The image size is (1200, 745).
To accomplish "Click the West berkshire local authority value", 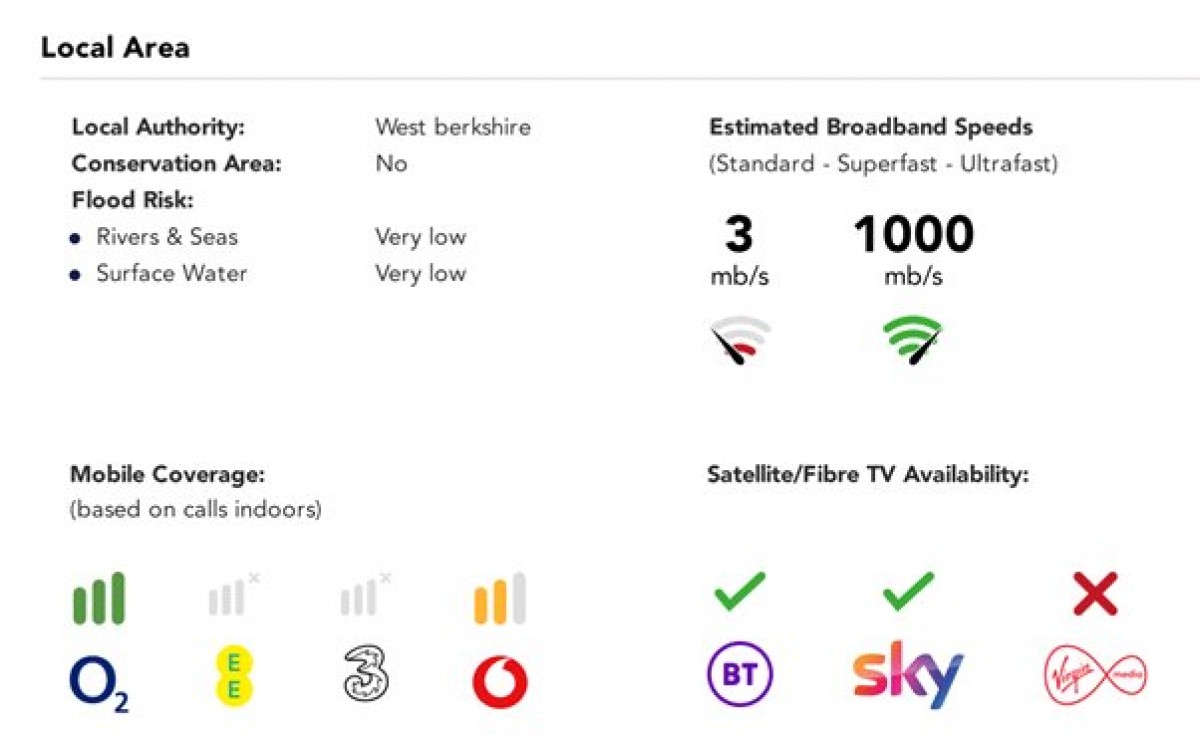I will [453, 127].
